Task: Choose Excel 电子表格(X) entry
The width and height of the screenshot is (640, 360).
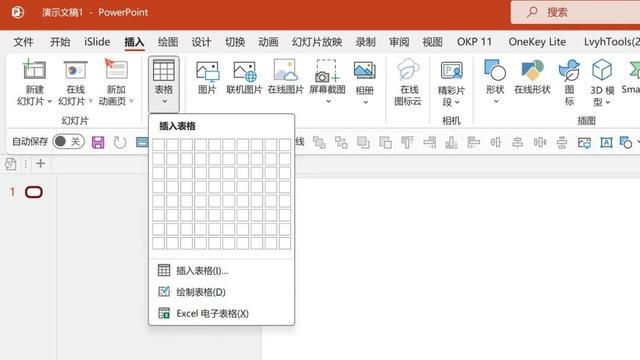Action: [222, 313]
